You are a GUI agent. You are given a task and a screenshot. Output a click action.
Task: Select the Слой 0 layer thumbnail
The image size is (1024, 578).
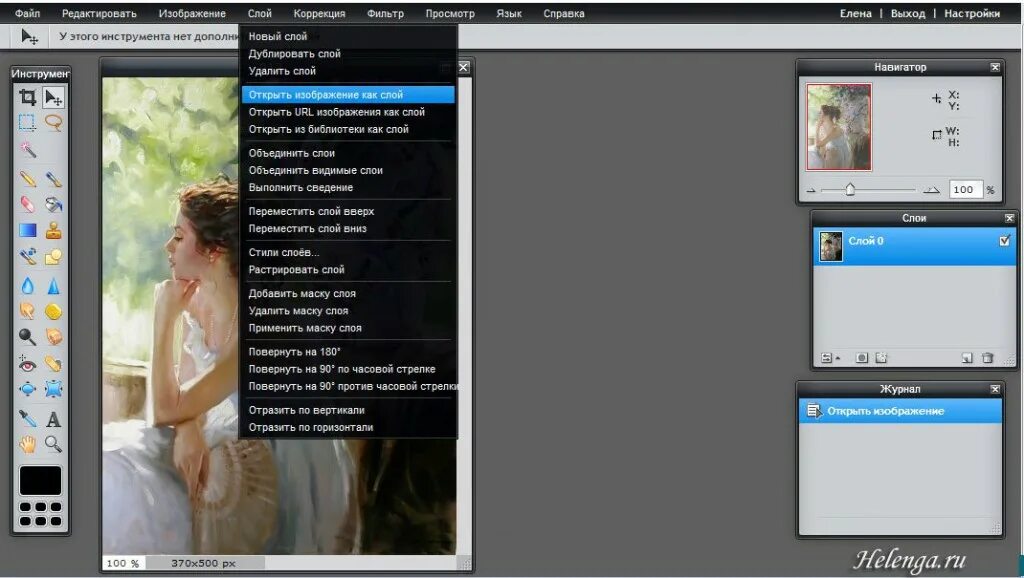pyautogui.click(x=831, y=247)
